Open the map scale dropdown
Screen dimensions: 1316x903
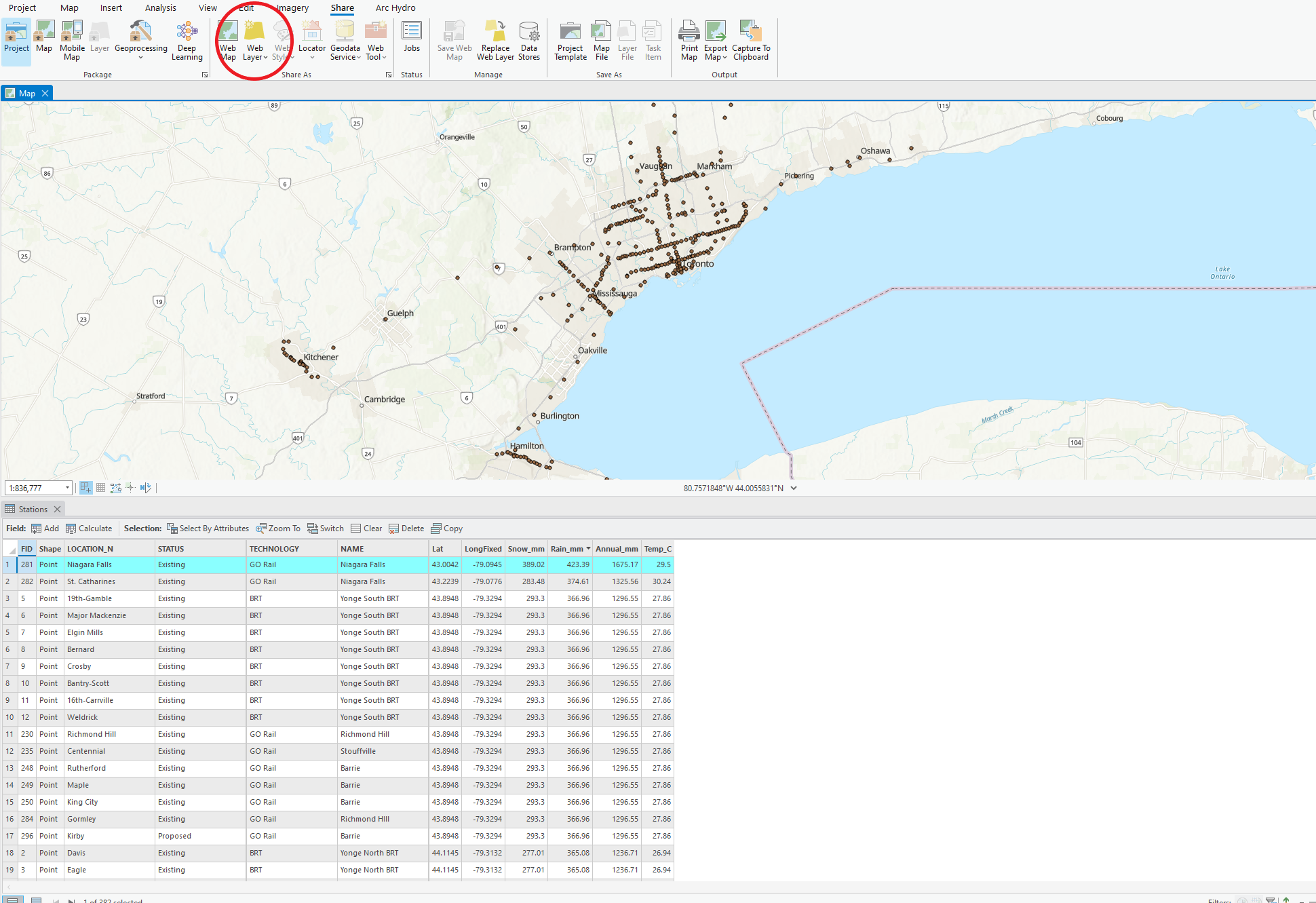pyautogui.click(x=67, y=488)
